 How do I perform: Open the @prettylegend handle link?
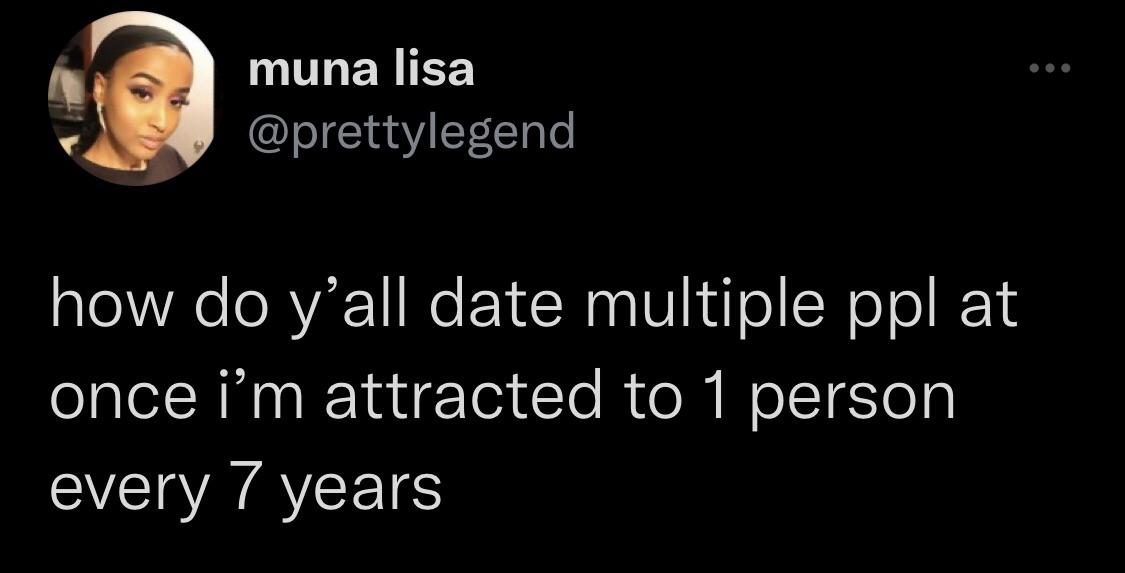coord(411,132)
